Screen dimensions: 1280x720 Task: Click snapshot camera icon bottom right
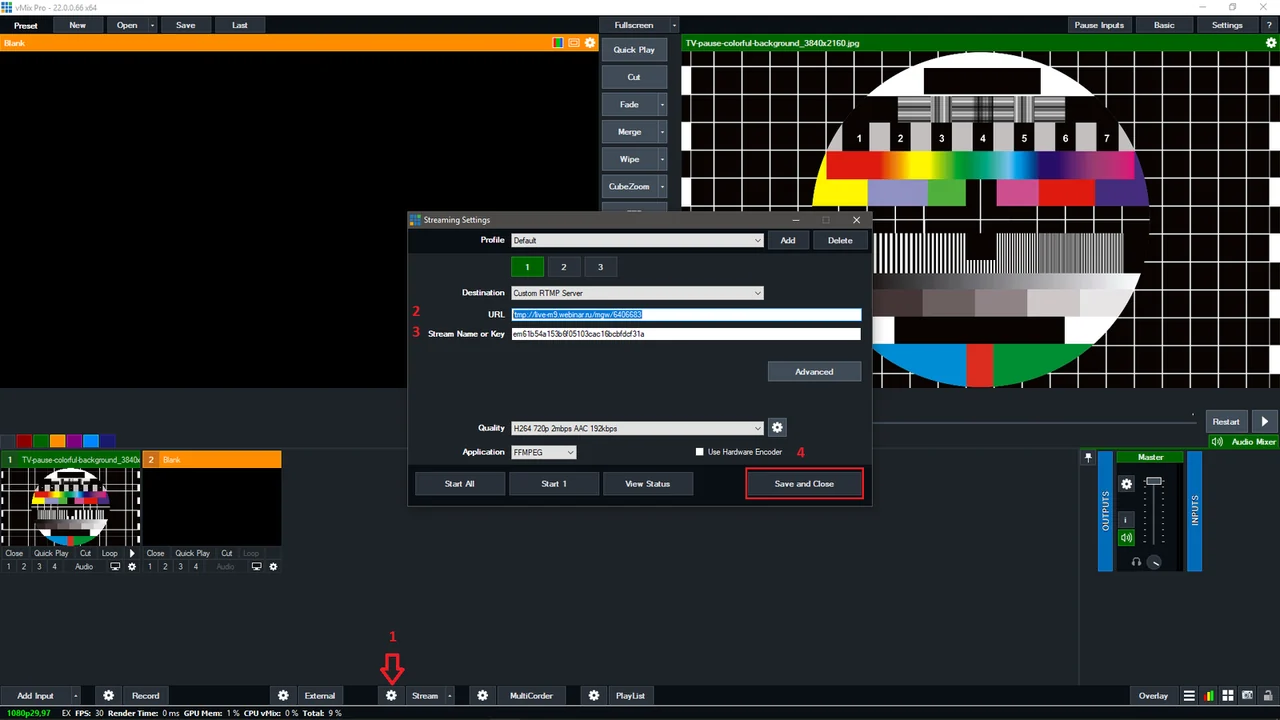(1247, 696)
